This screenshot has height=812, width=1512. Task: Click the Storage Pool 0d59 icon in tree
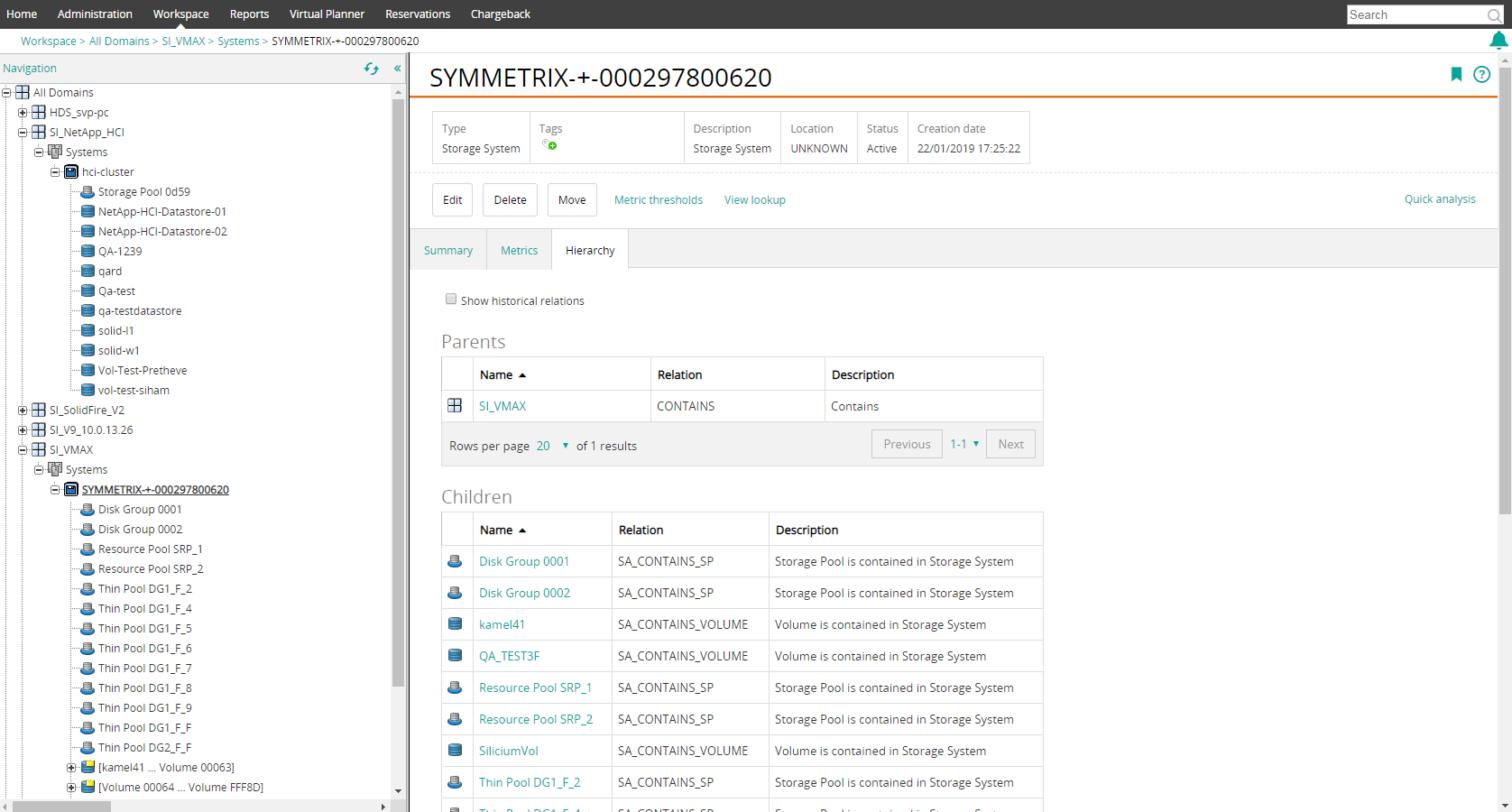(x=88, y=191)
